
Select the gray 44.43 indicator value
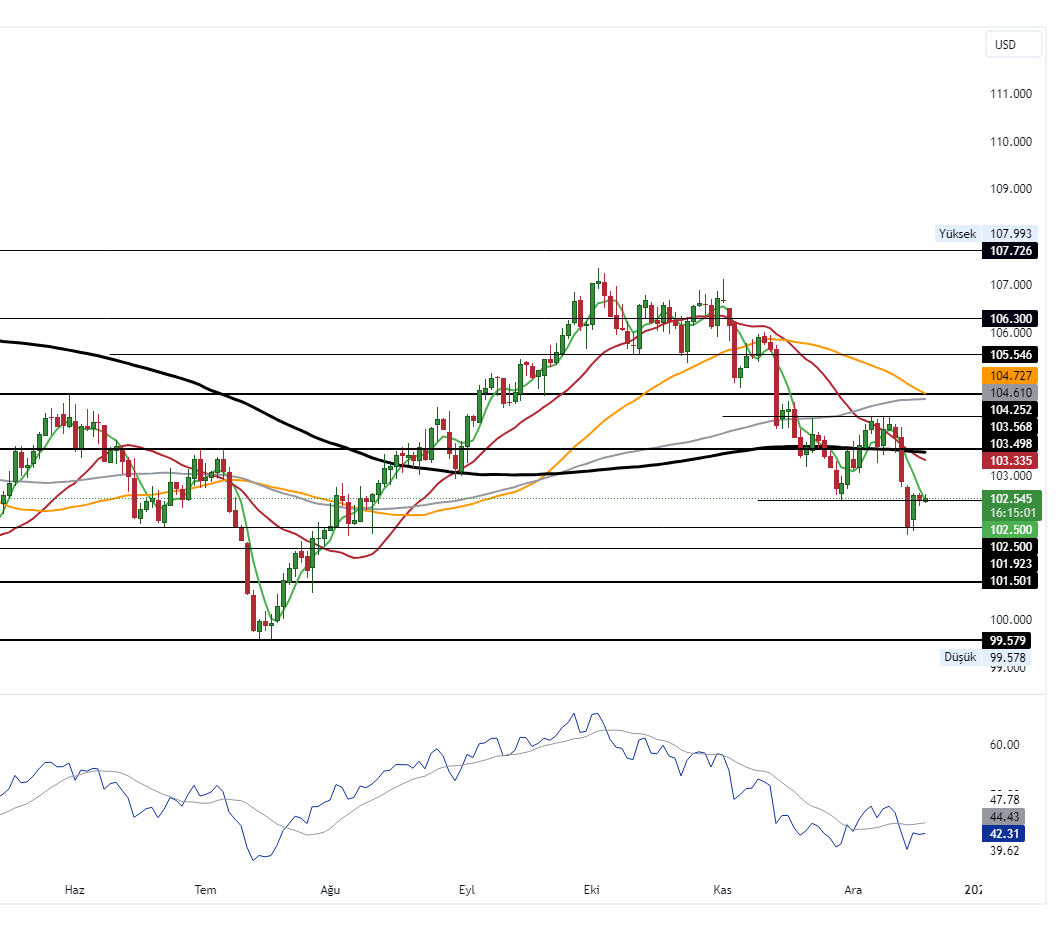[1005, 817]
